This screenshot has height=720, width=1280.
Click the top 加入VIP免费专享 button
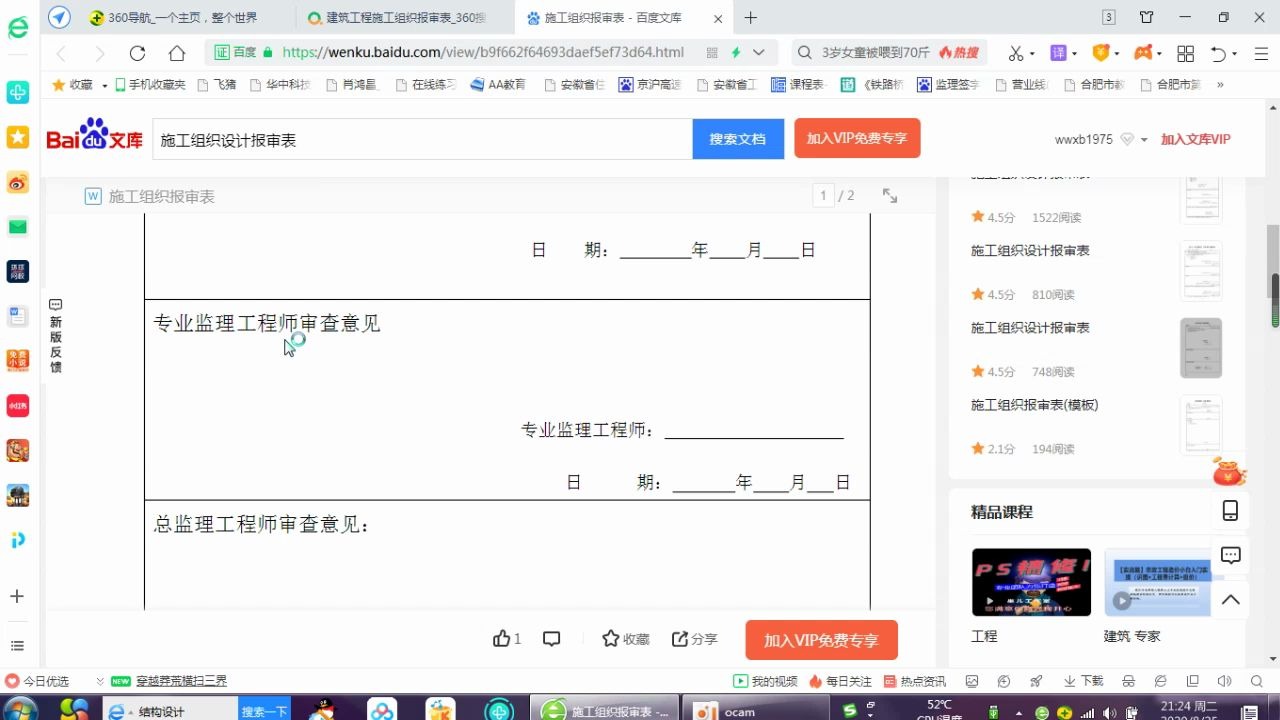pyautogui.click(x=857, y=138)
